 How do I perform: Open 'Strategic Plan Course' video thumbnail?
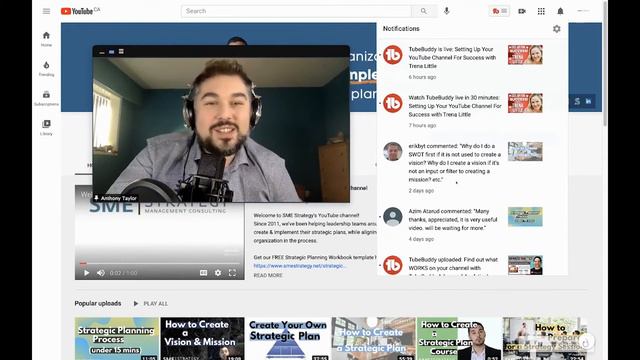[459, 338]
